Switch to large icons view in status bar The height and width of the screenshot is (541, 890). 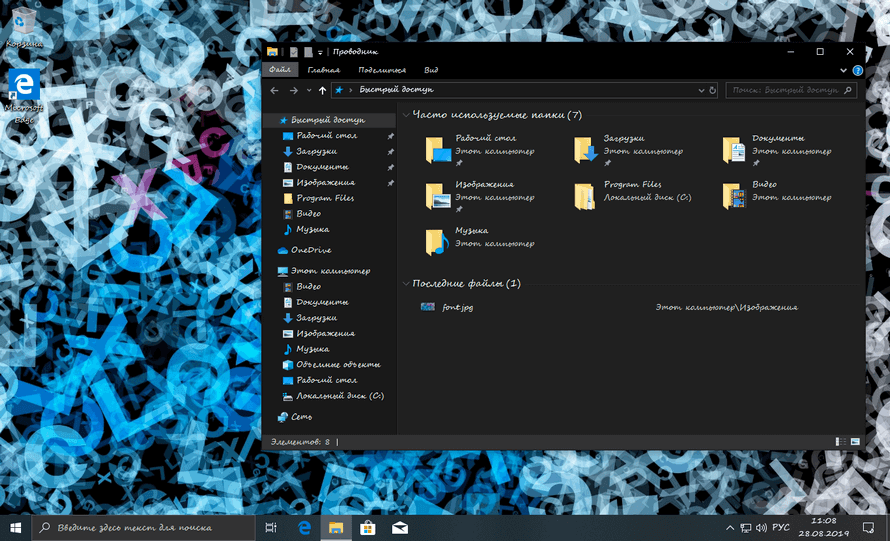(x=855, y=442)
